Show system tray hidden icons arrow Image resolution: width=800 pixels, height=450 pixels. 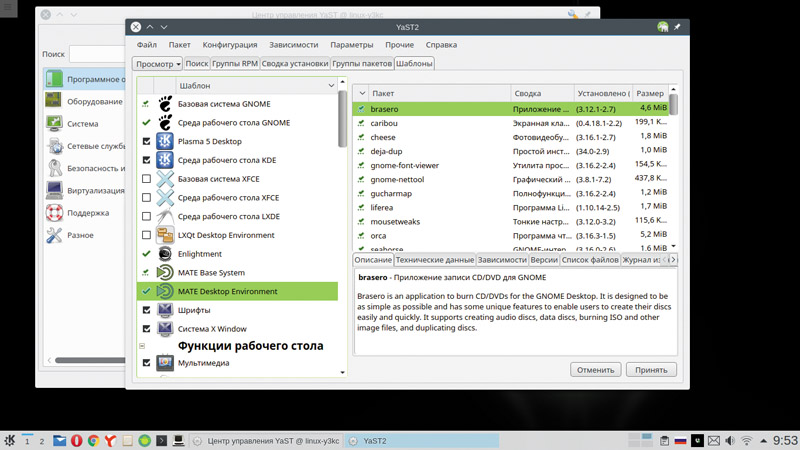click(763, 440)
